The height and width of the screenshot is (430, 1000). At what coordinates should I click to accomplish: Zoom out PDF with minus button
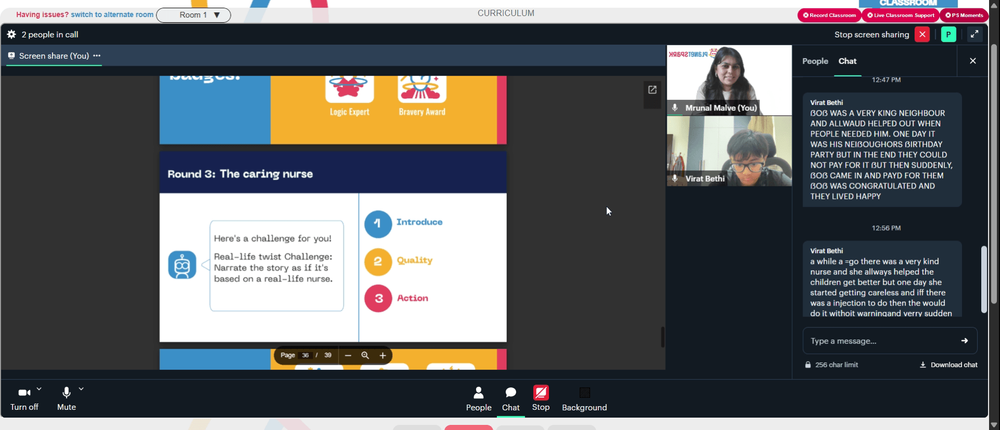click(x=348, y=355)
